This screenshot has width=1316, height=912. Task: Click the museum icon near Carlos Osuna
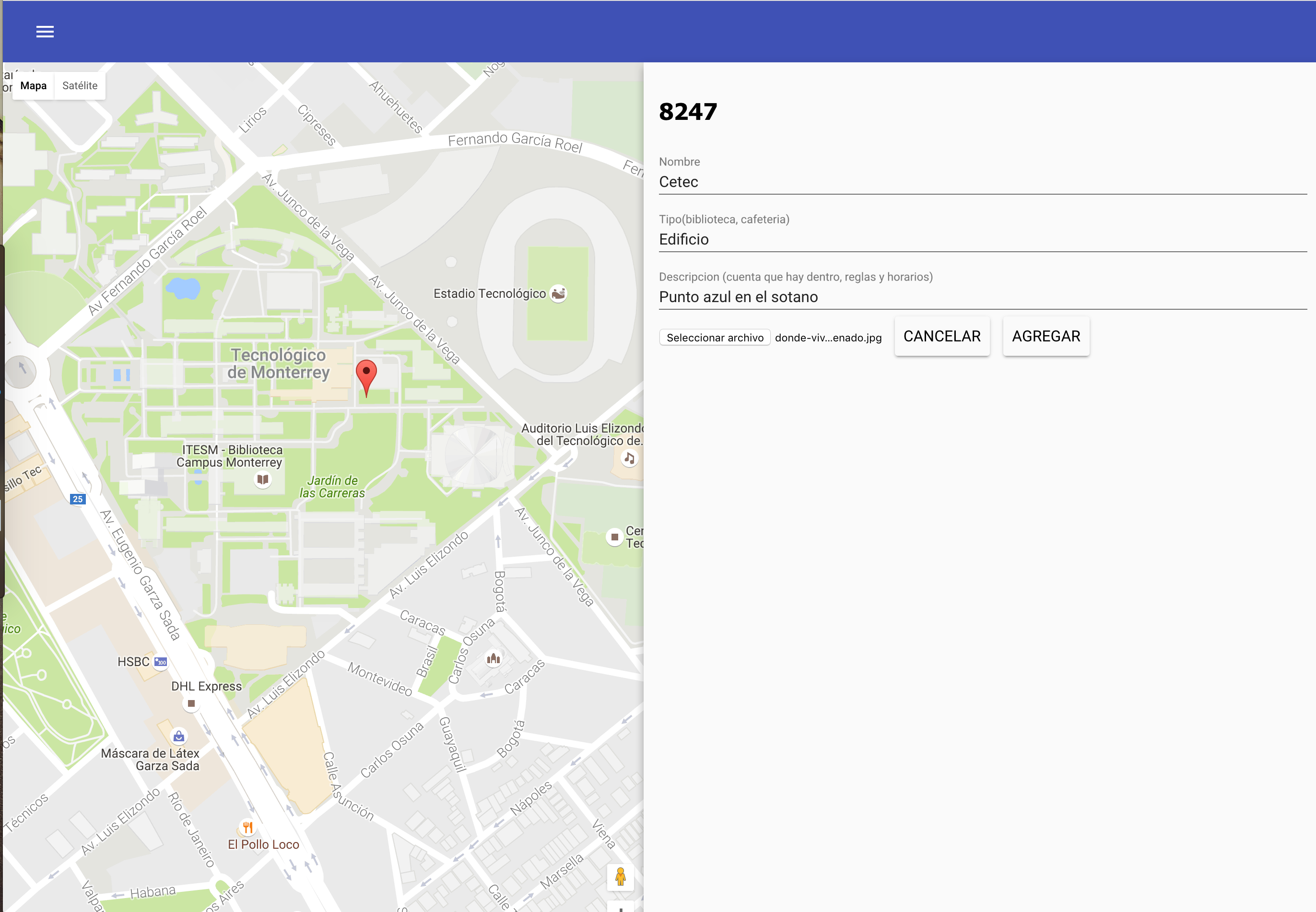[493, 659]
